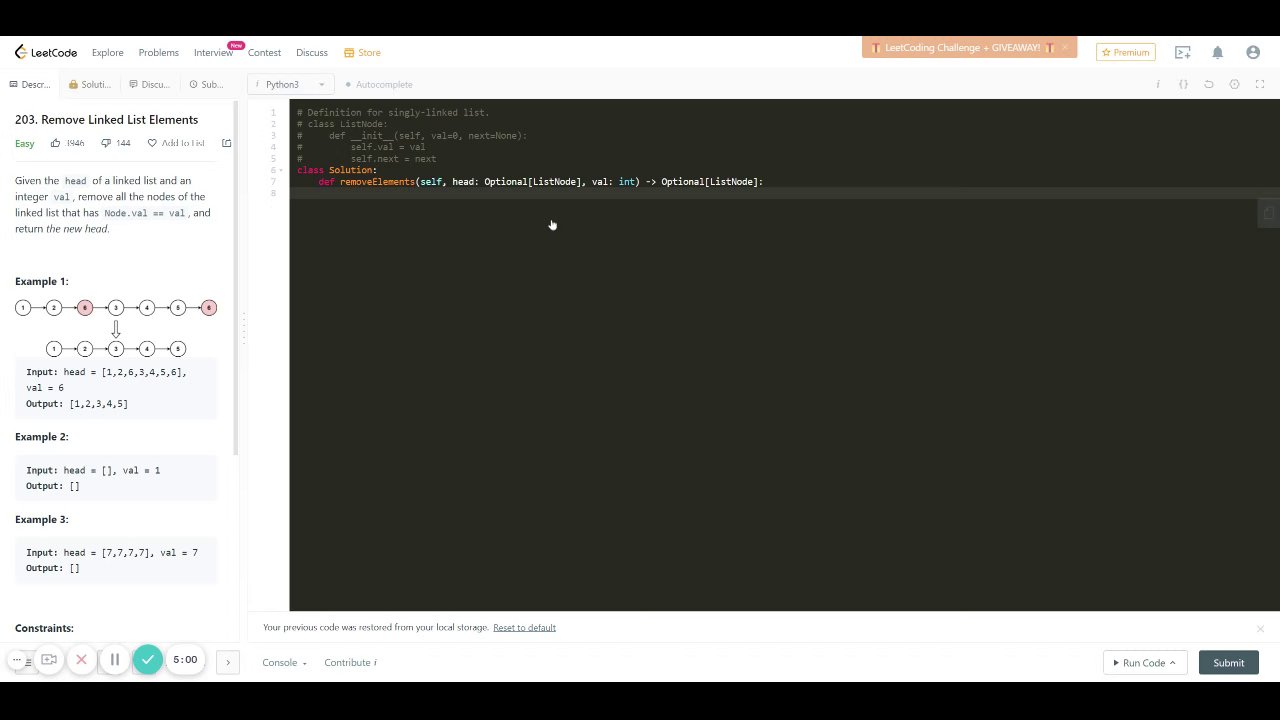
Task: Click the Example 1 linked list diagram
Action: point(115,328)
